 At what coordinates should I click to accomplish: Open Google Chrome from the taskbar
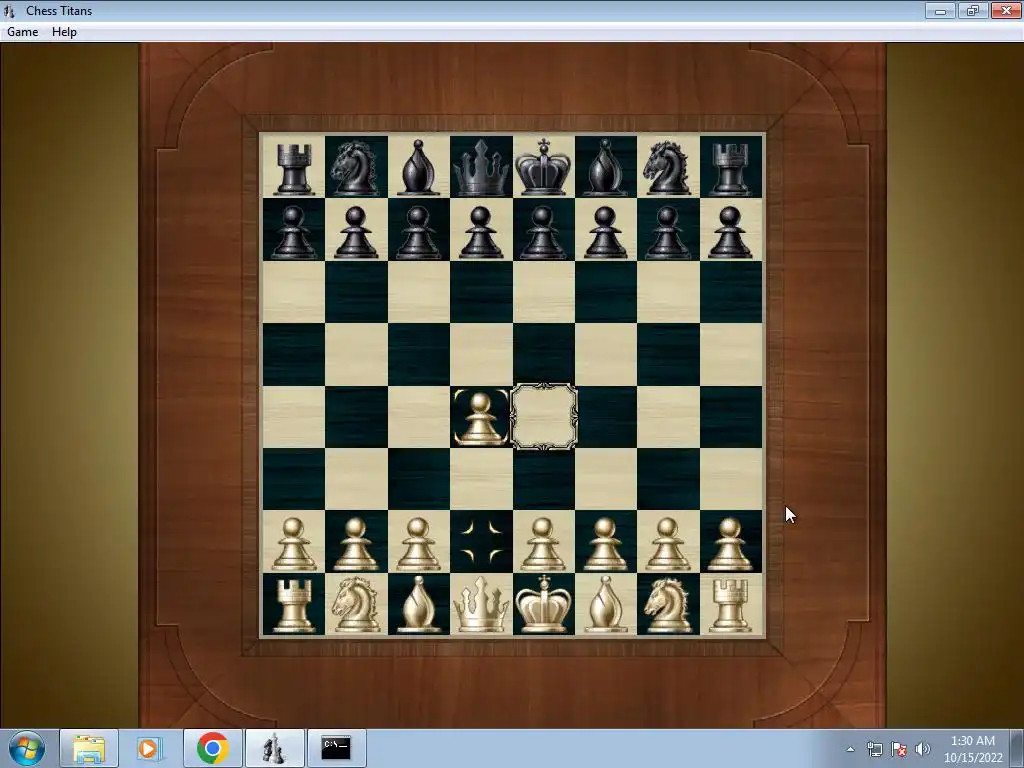pos(212,748)
